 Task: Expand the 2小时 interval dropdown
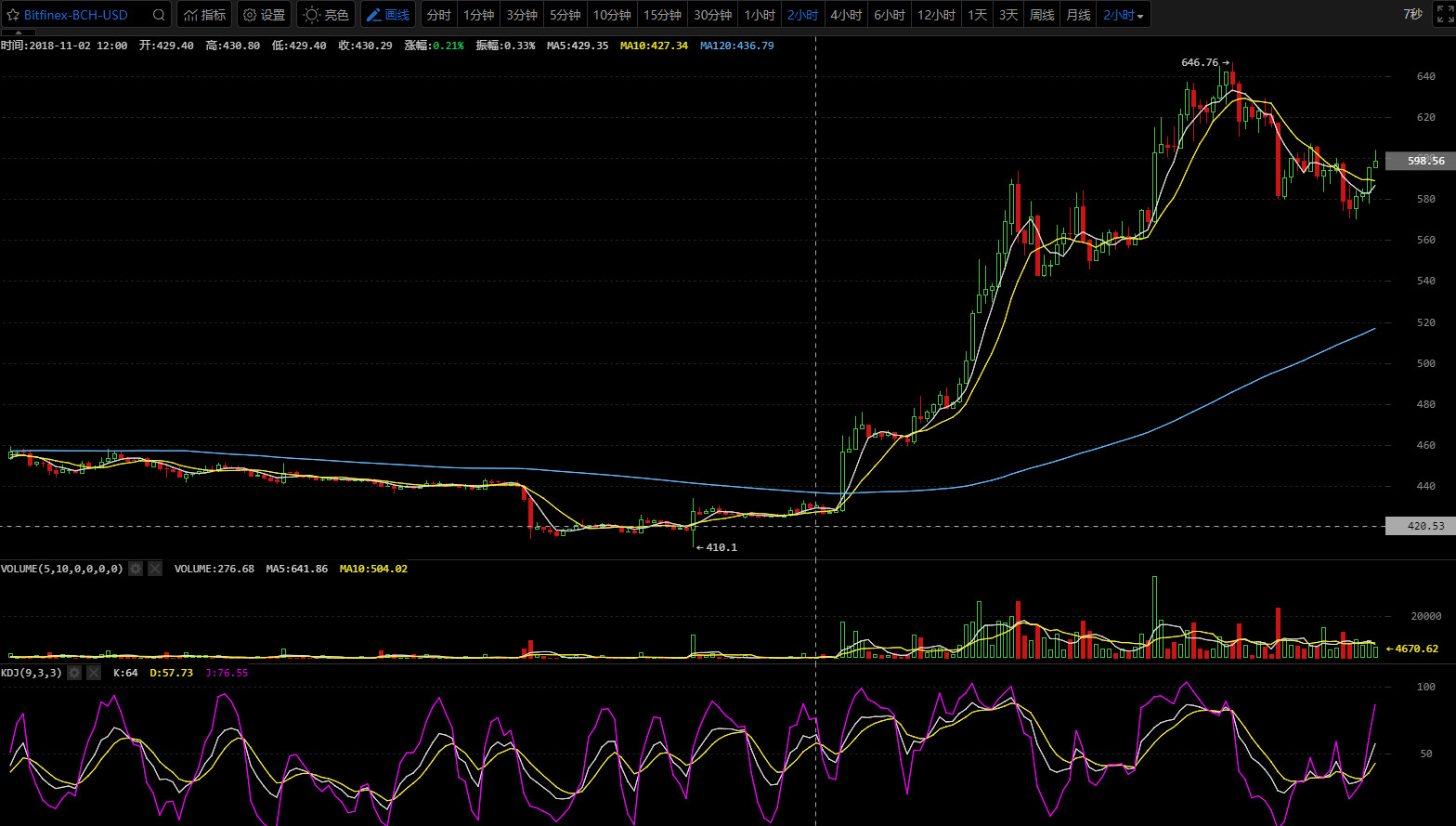coord(1124,15)
